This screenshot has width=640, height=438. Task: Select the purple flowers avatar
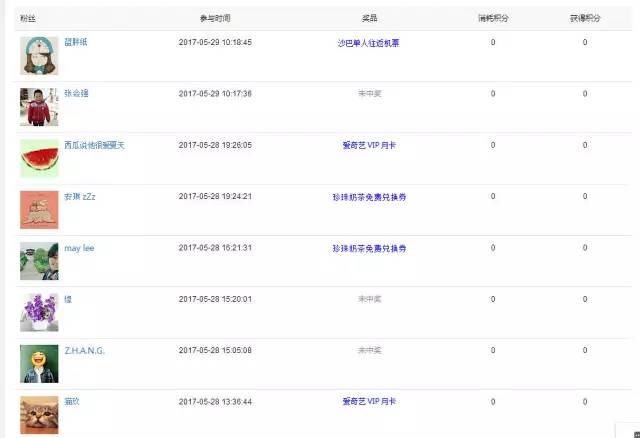click(39, 313)
